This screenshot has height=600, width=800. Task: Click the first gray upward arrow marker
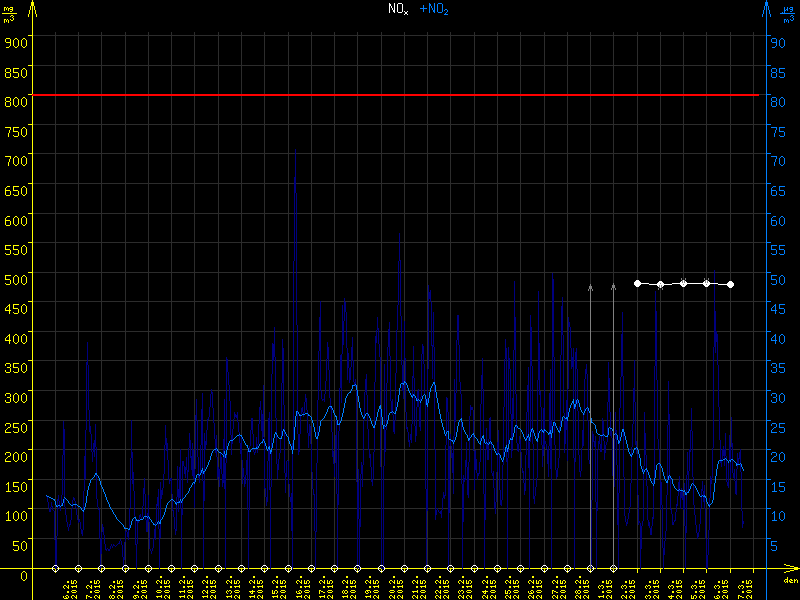tap(590, 287)
